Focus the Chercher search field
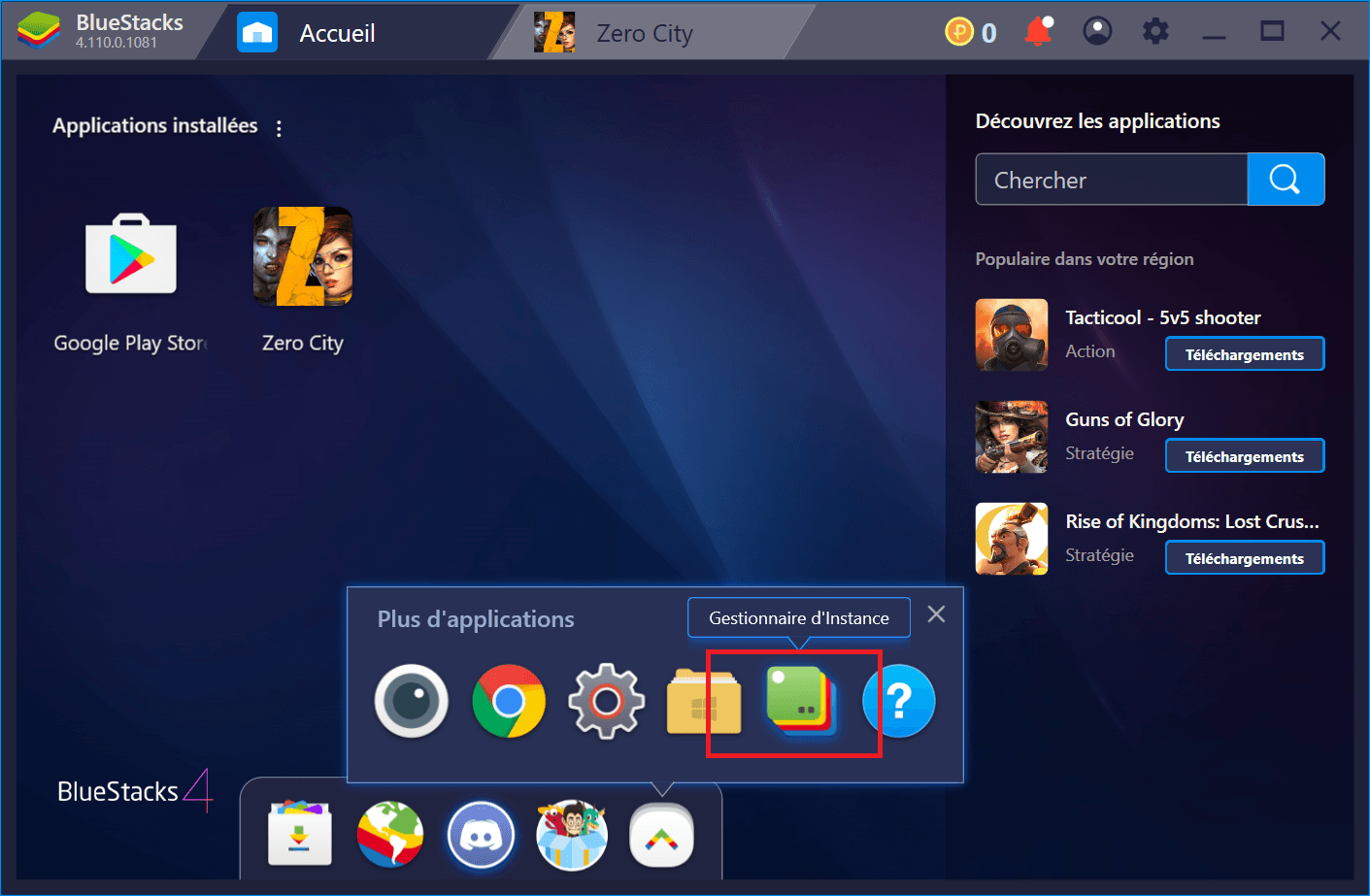This screenshot has width=1370, height=896. [x=1112, y=180]
